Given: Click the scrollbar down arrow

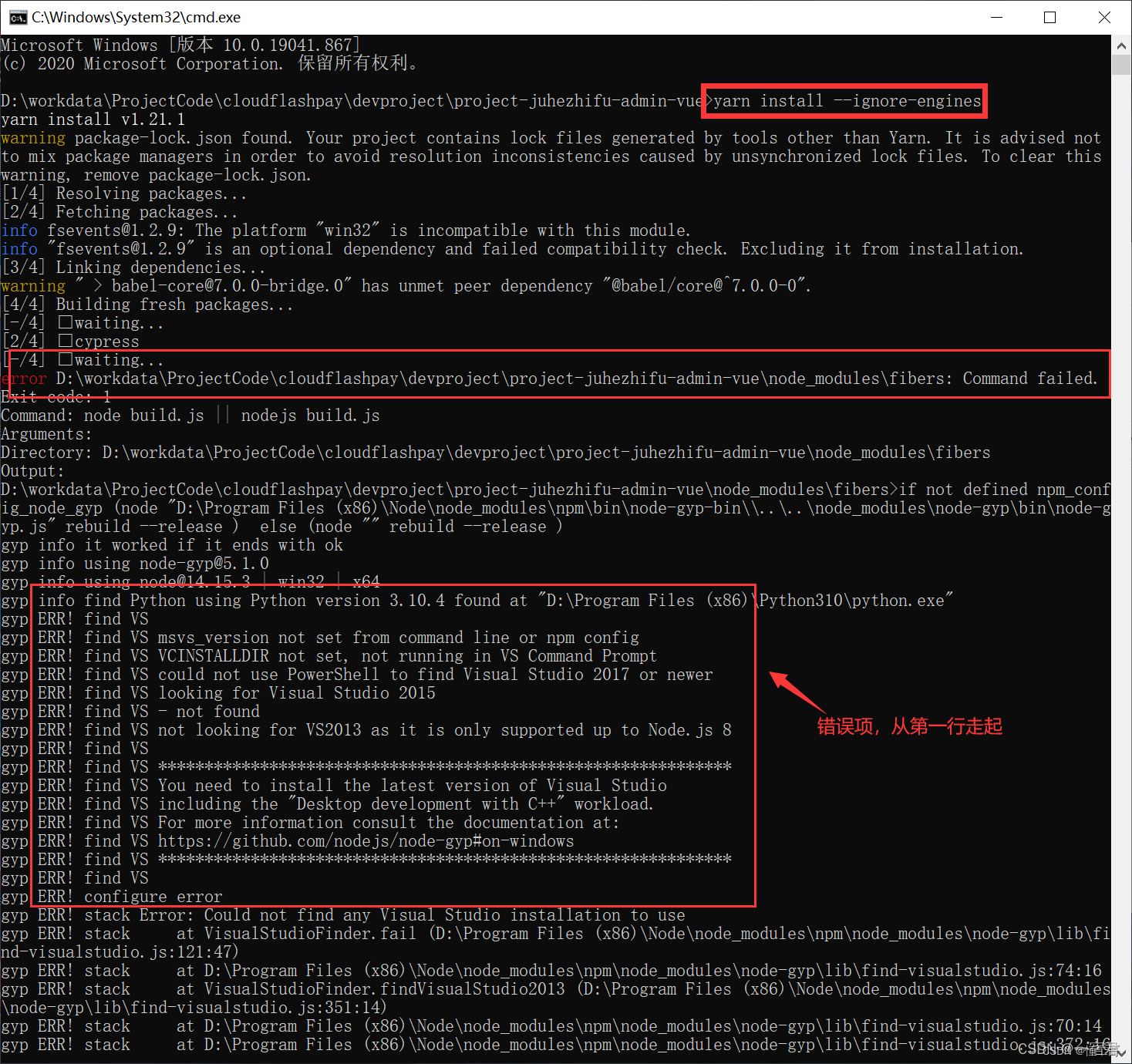Looking at the screenshot, I should coord(1121,1052).
